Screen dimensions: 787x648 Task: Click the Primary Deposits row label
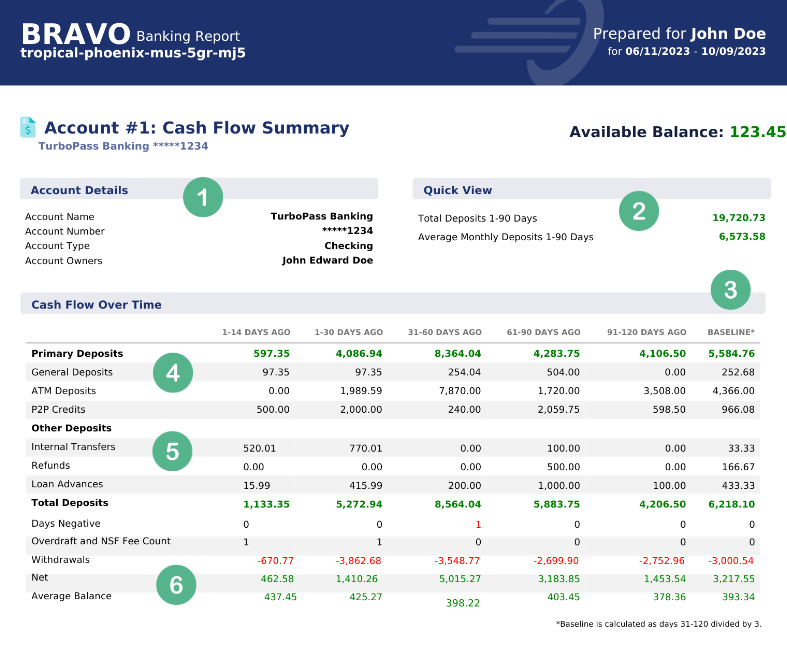[77, 353]
